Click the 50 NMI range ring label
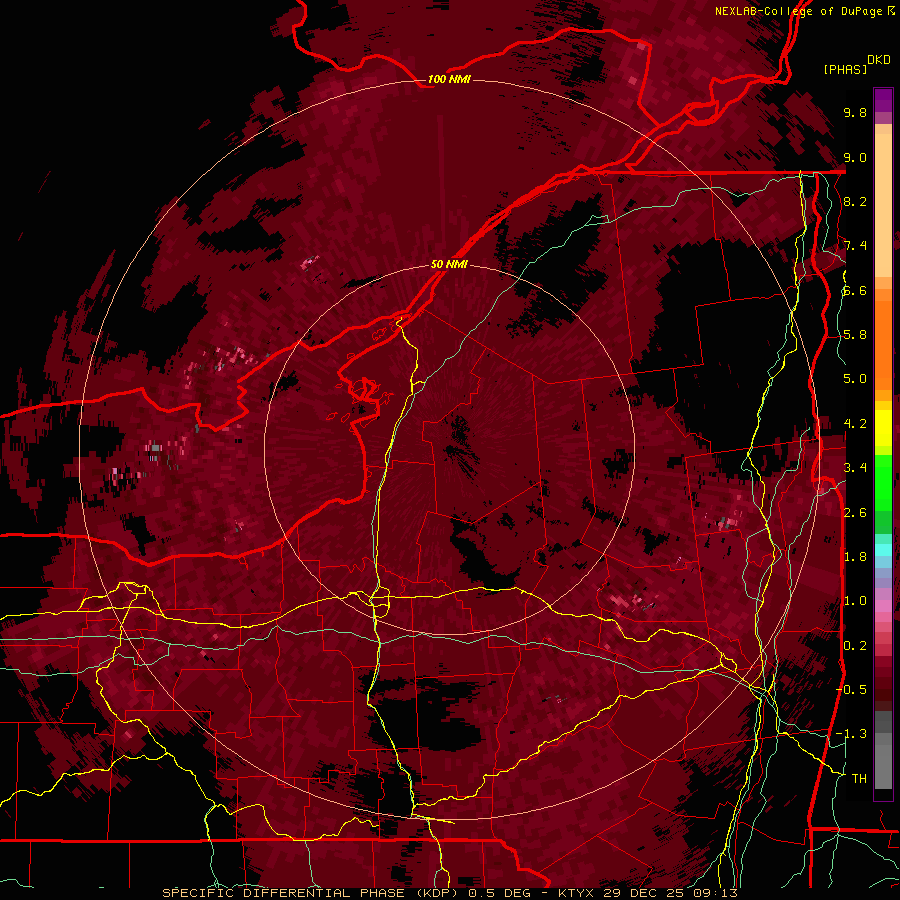 coord(449,264)
